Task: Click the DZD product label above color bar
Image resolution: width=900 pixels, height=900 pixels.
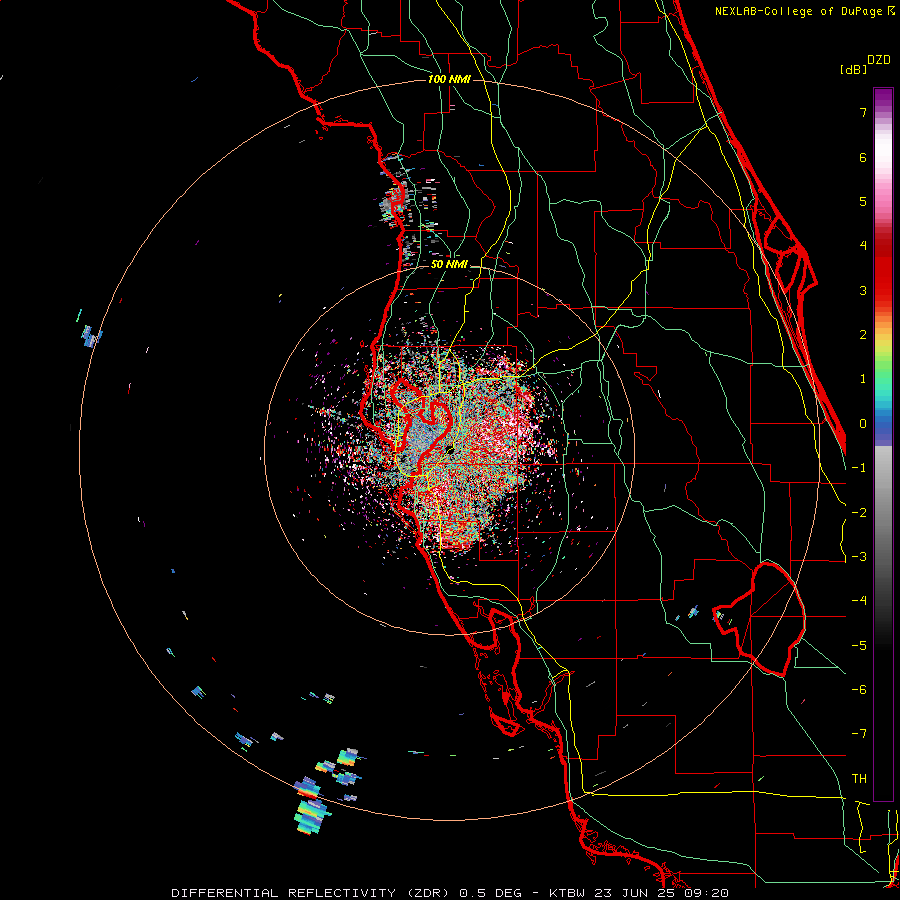Action: click(879, 60)
